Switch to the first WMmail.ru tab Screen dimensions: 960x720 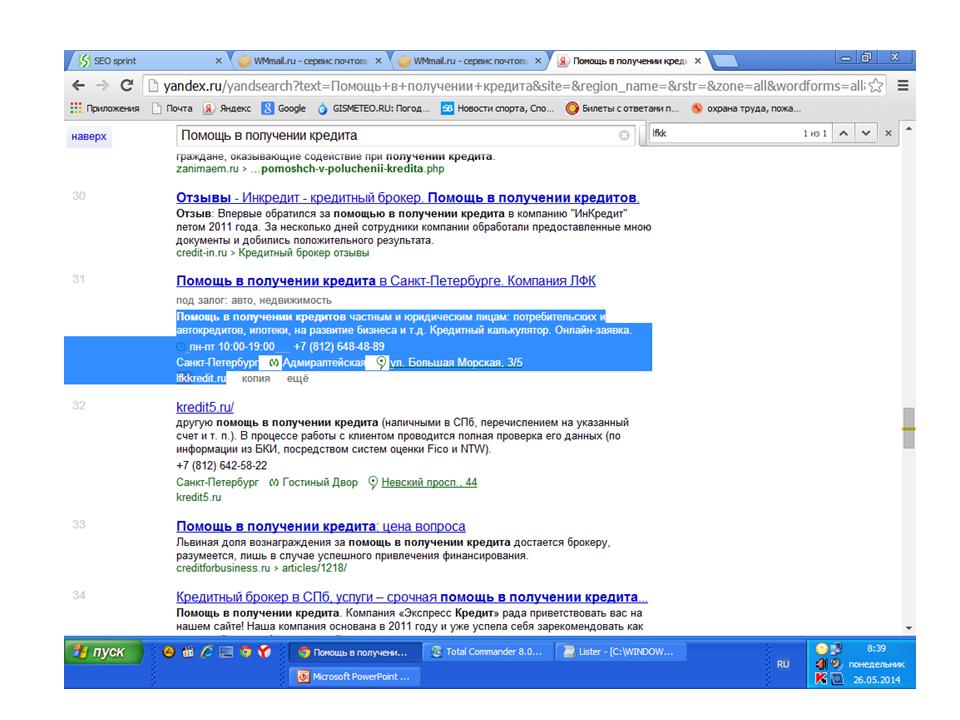click(309, 61)
